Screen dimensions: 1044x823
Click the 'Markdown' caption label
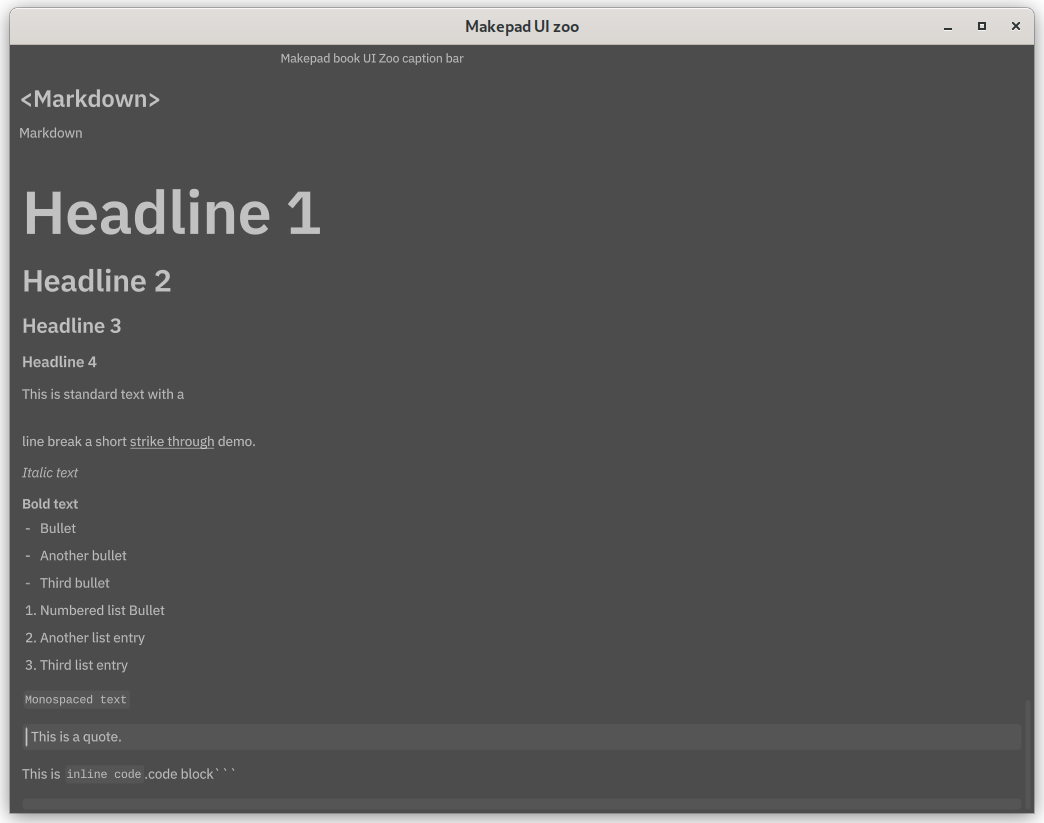coord(51,132)
